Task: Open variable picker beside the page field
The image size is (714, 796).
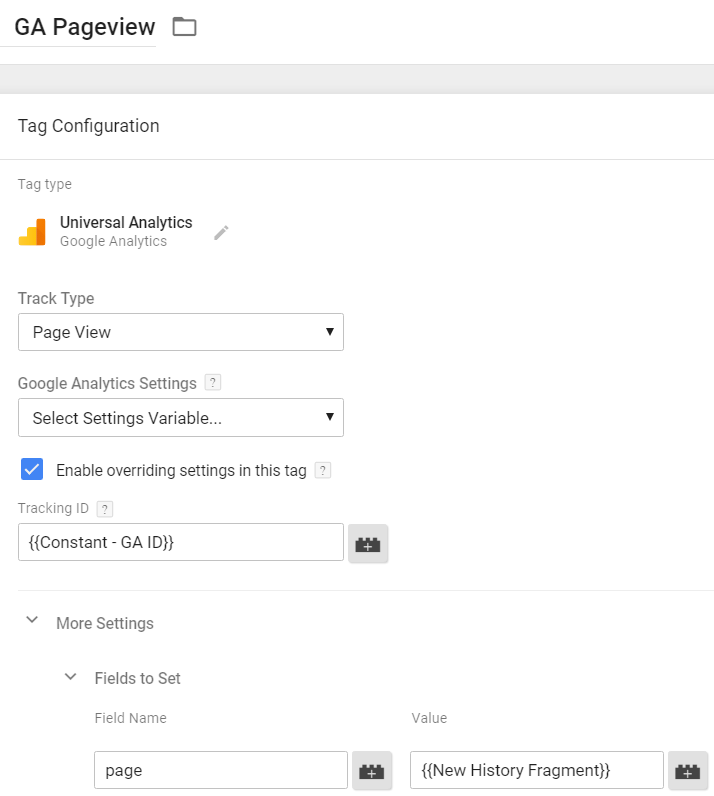Action: coord(371,771)
